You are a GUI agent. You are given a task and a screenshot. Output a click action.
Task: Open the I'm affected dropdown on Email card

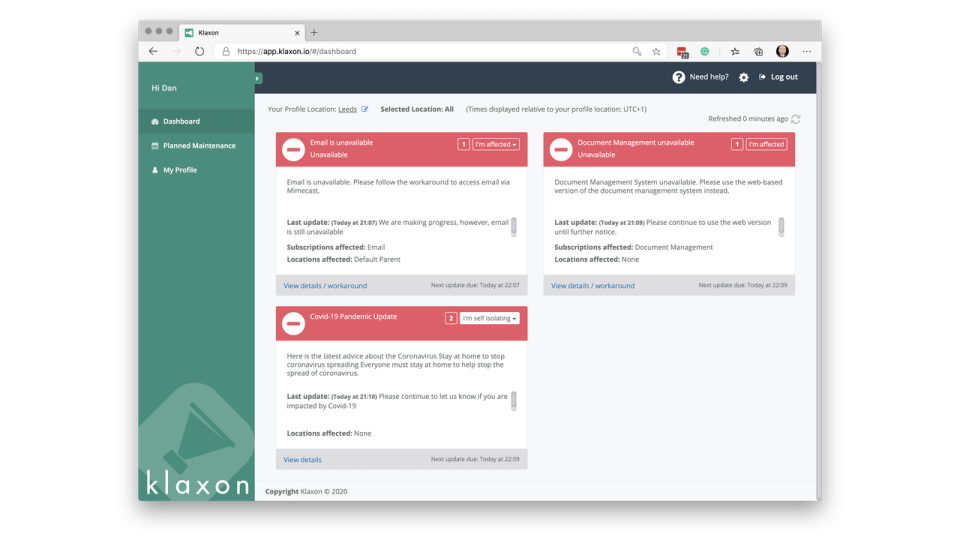[495, 144]
